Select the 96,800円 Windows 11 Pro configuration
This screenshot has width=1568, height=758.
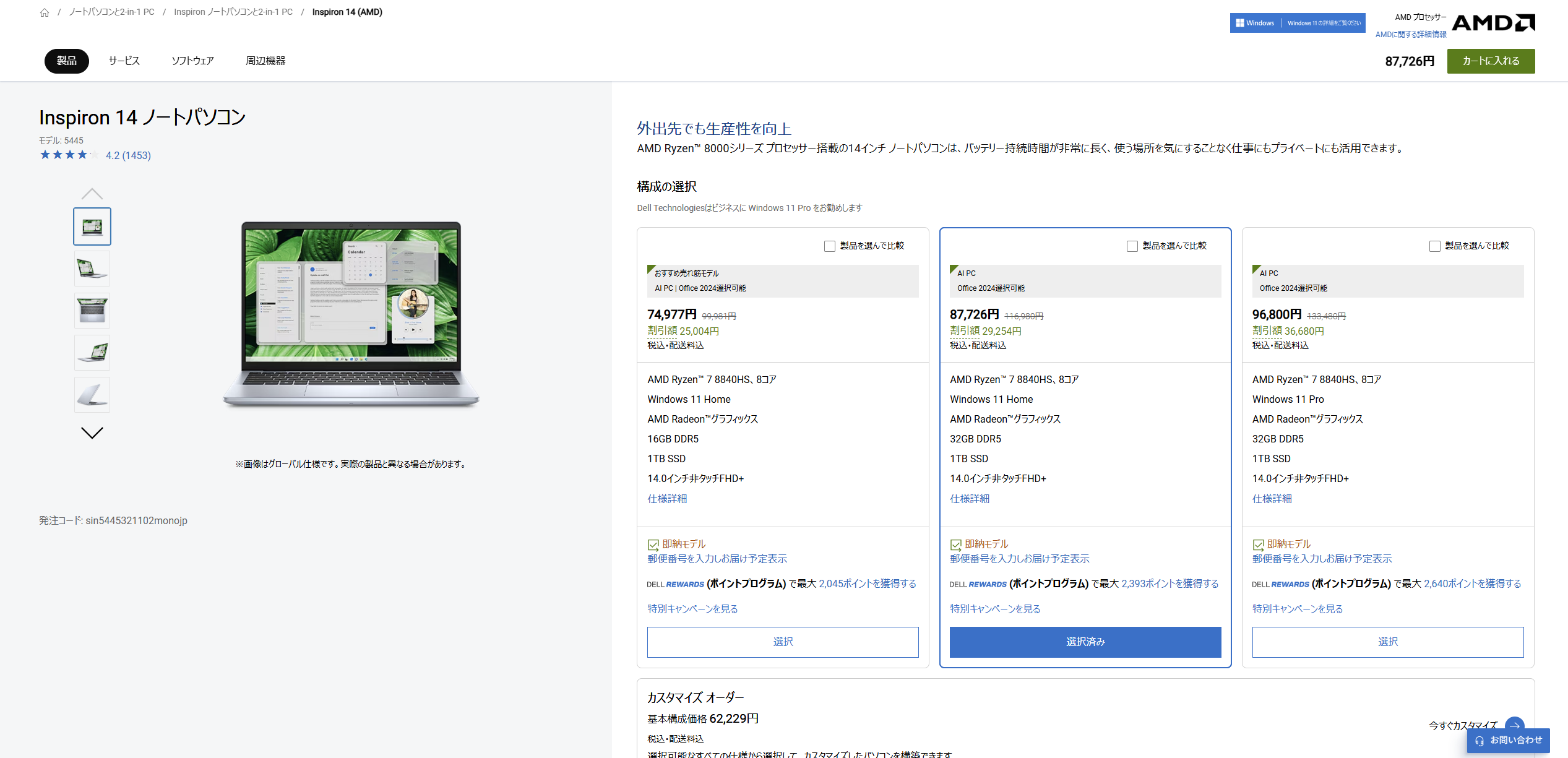point(1388,642)
